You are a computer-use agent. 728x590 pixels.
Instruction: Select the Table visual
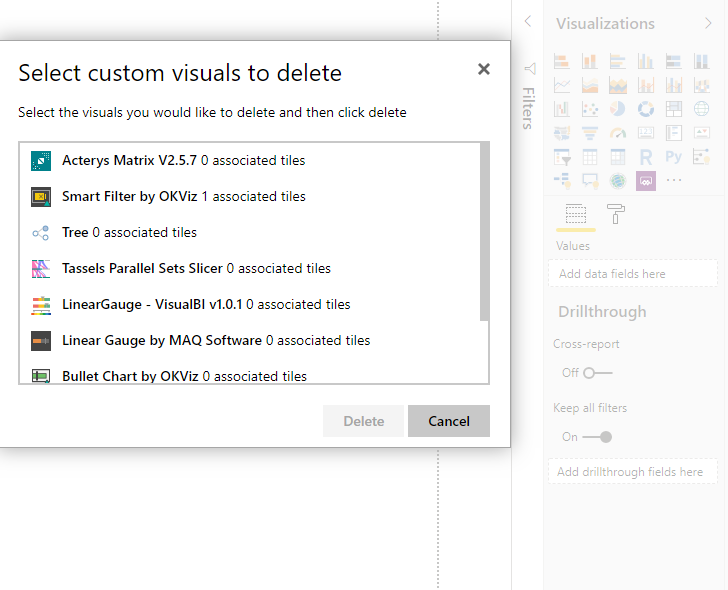pos(590,157)
